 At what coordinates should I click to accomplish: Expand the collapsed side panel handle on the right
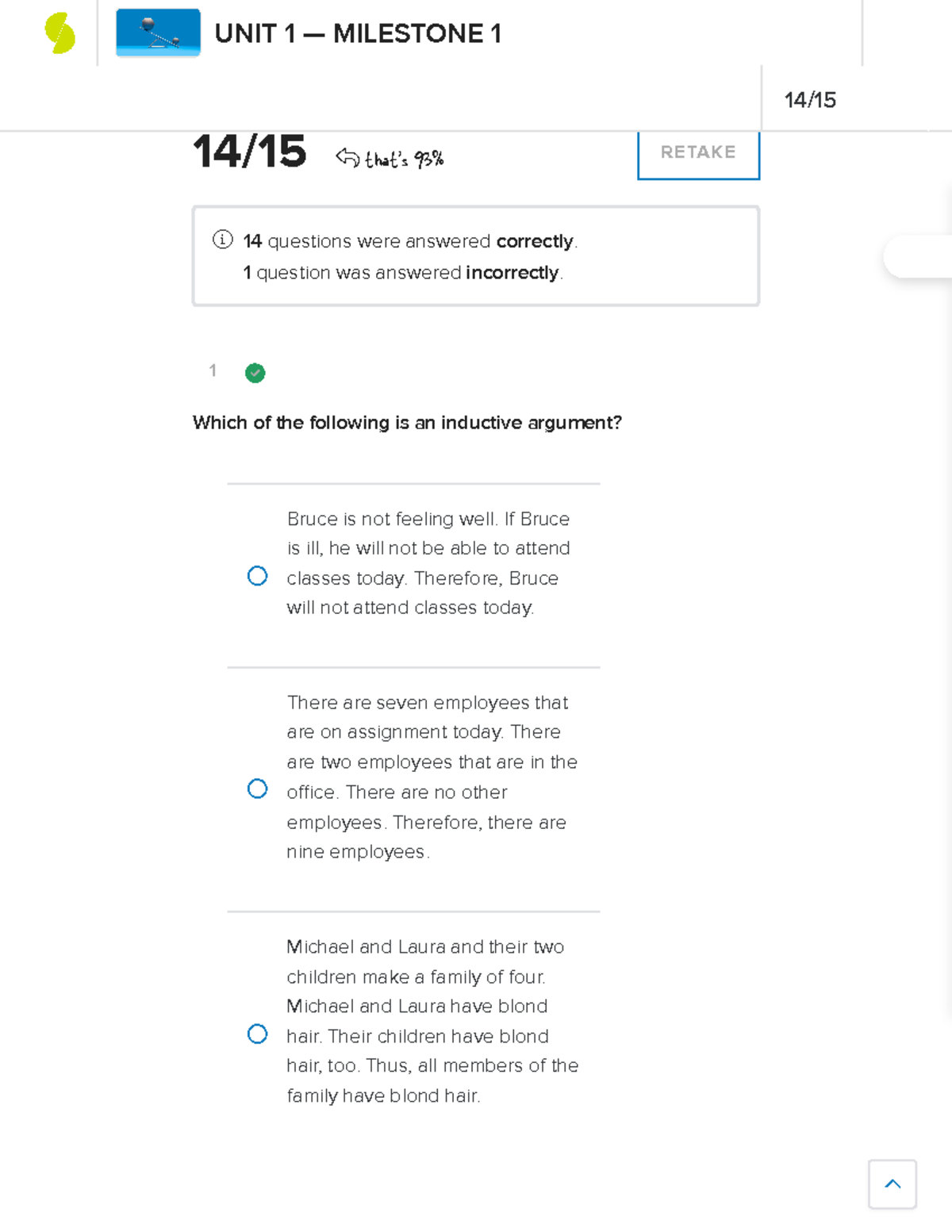tap(919, 256)
